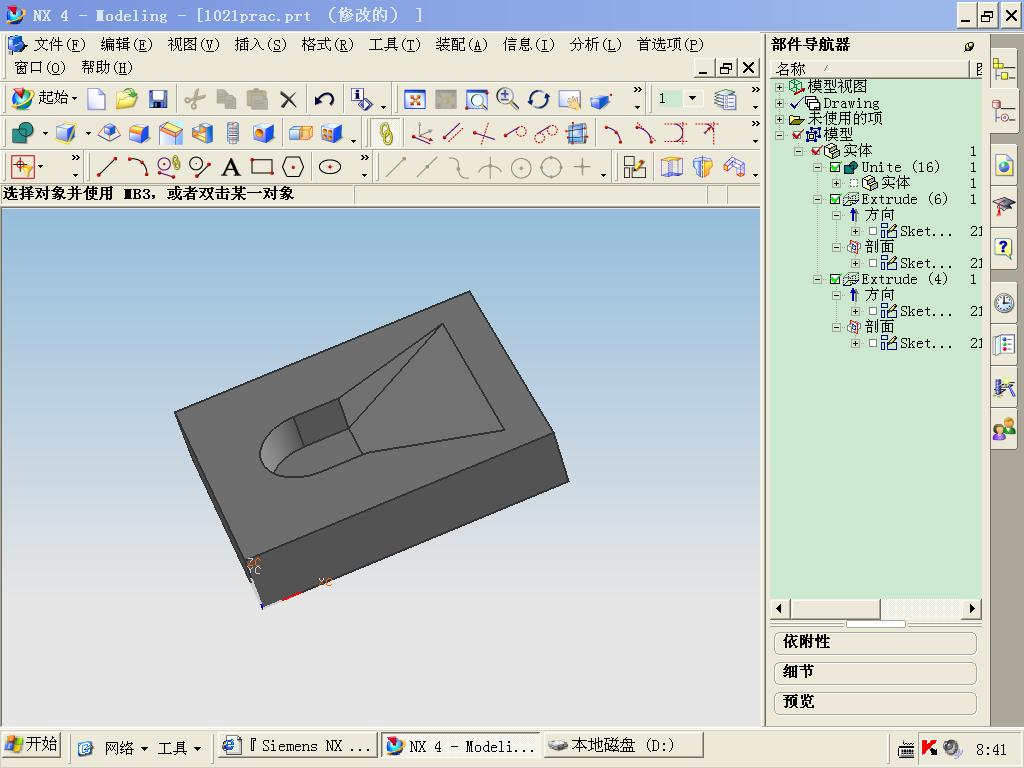Click the Zoom window icon
Image resolution: width=1024 pixels, height=768 pixels.
click(477, 99)
